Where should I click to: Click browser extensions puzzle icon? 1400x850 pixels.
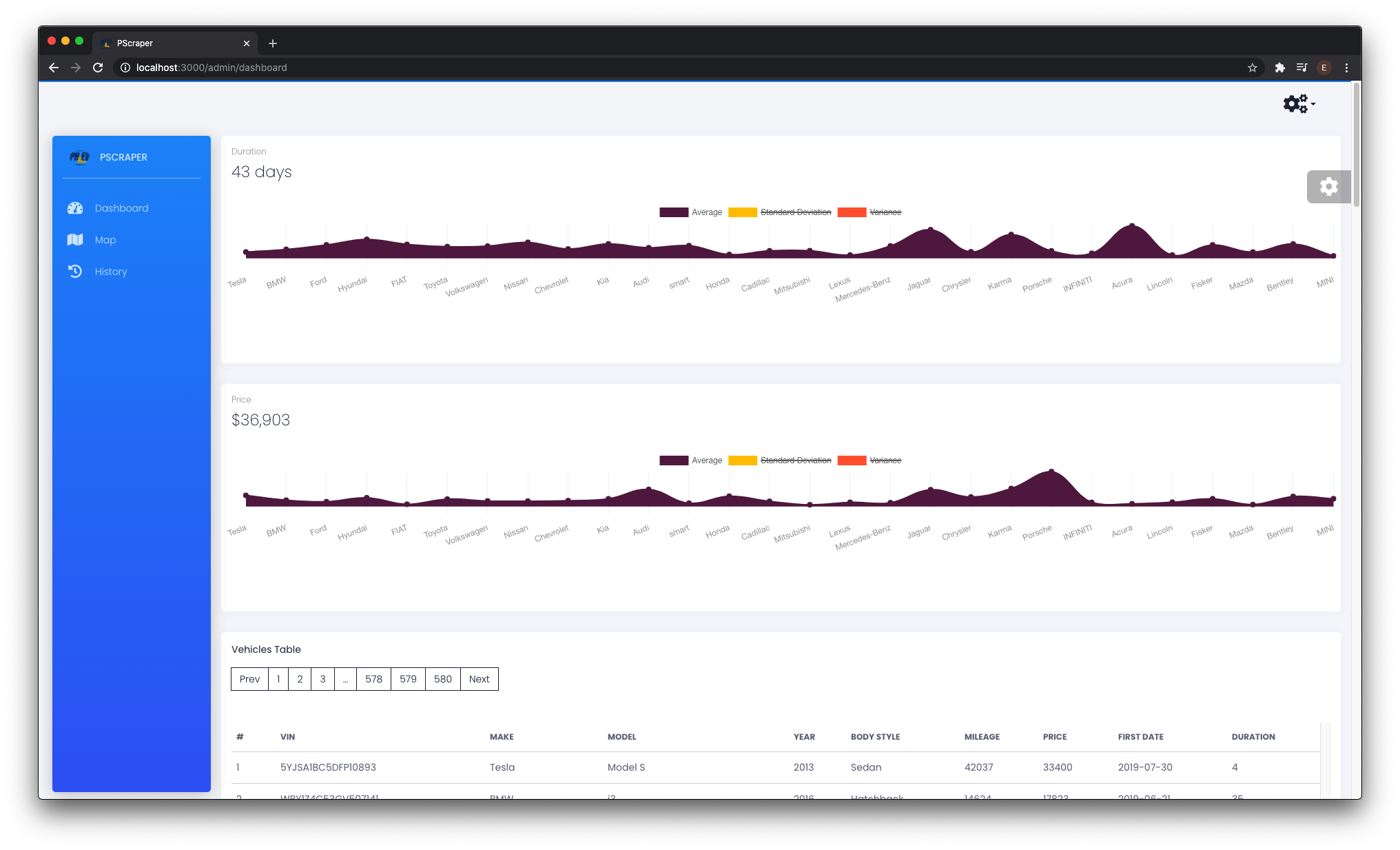(x=1279, y=68)
